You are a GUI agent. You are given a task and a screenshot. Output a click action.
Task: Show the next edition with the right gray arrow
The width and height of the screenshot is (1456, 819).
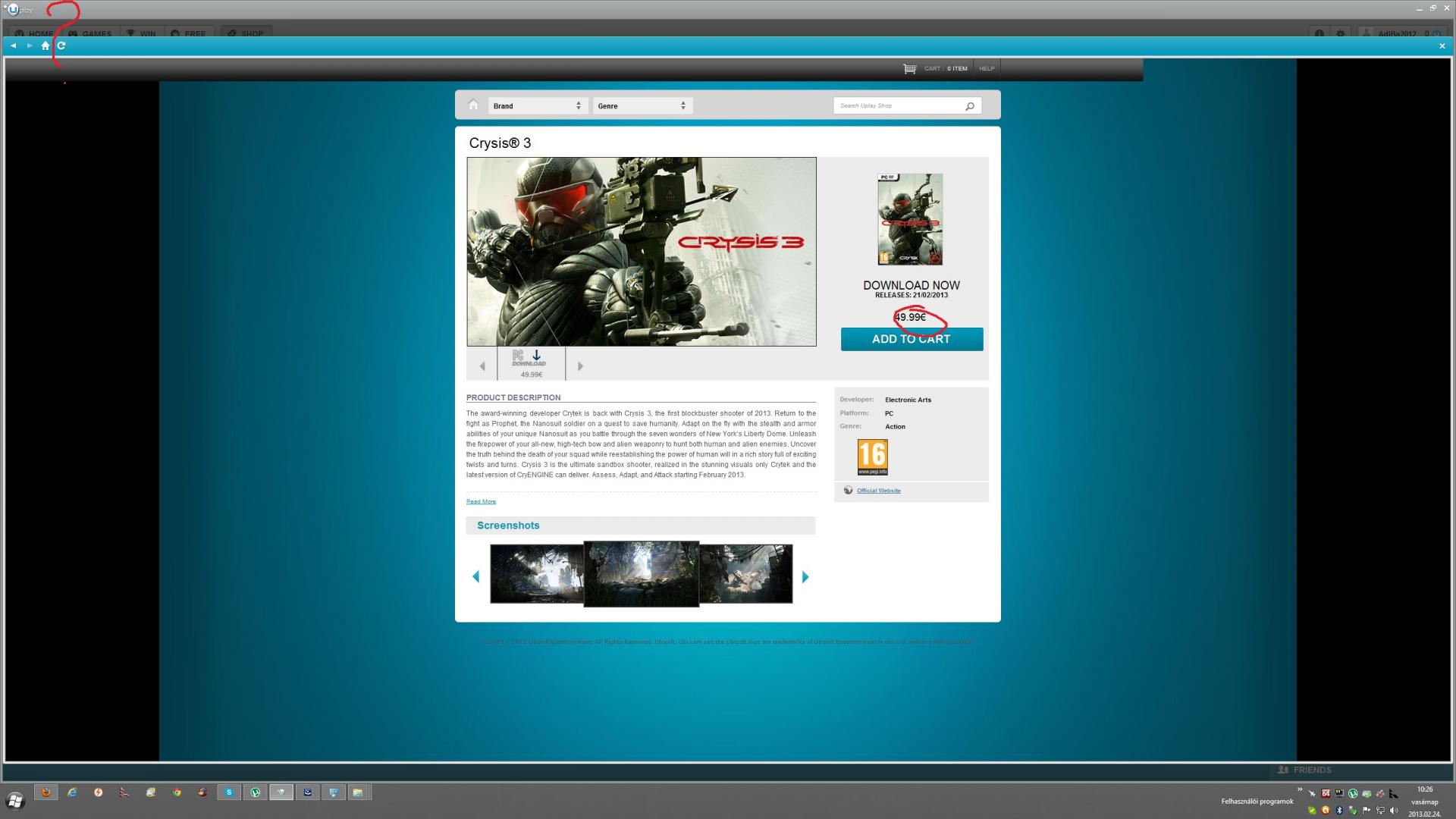click(580, 366)
